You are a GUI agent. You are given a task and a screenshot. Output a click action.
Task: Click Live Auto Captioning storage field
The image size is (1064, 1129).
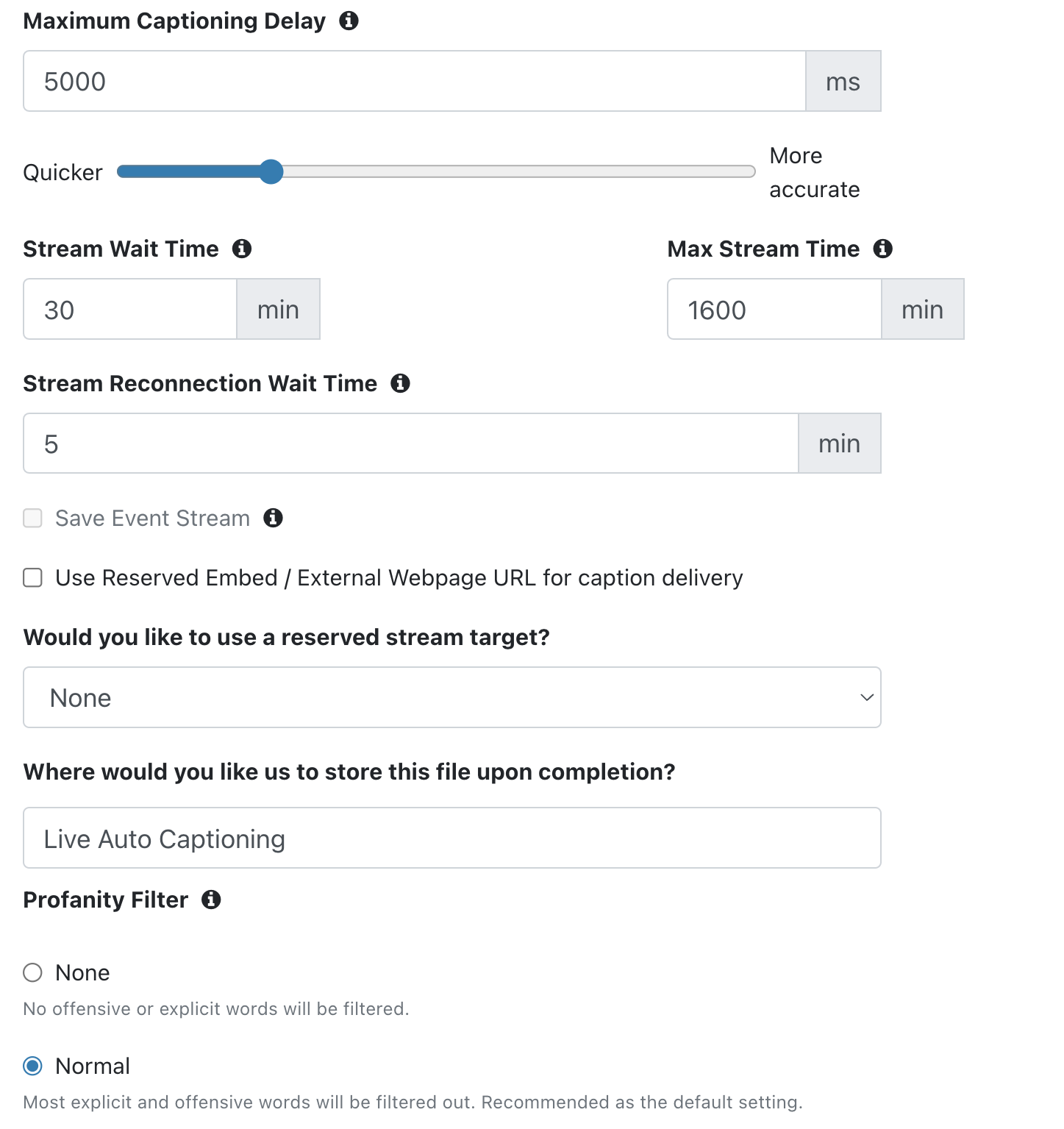(x=452, y=838)
